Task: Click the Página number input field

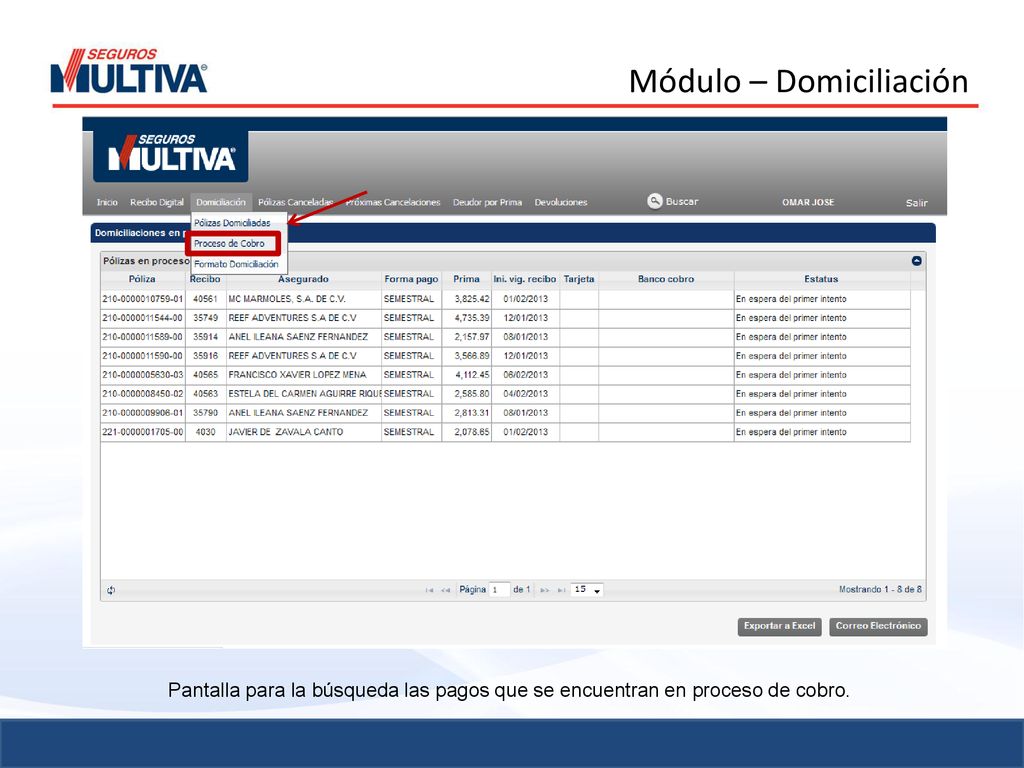Action: point(500,590)
